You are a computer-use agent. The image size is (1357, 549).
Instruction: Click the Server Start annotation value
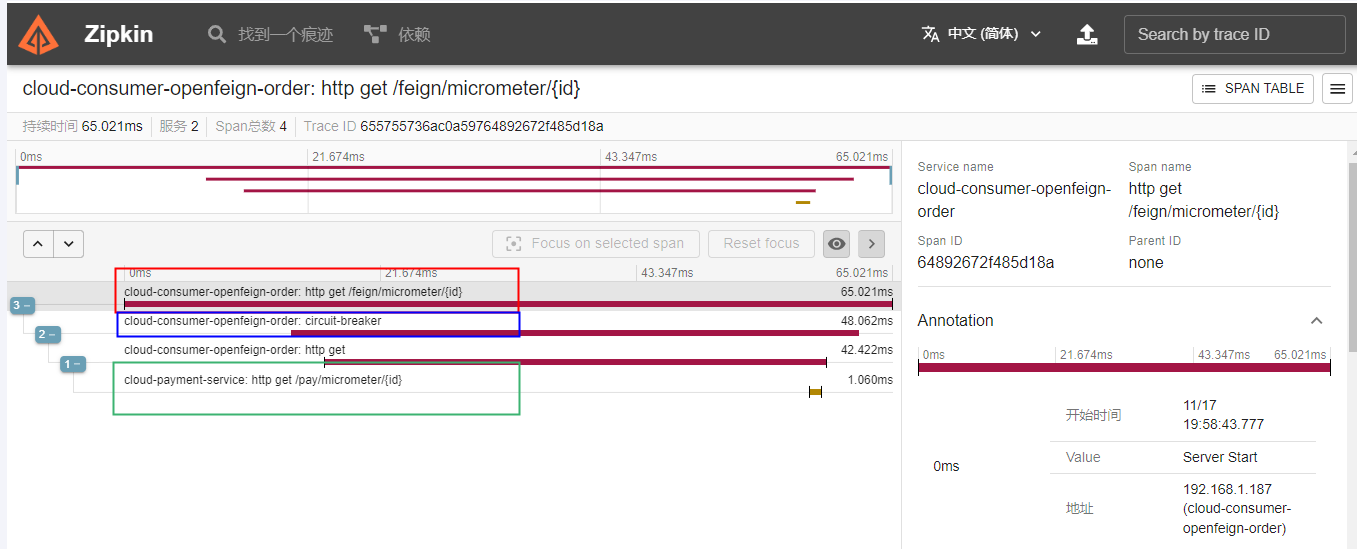pyautogui.click(x=1222, y=457)
